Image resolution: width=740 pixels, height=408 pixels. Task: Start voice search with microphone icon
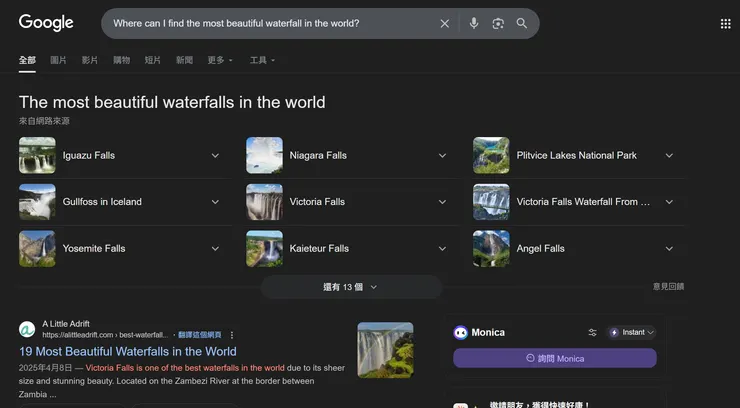[x=473, y=23]
